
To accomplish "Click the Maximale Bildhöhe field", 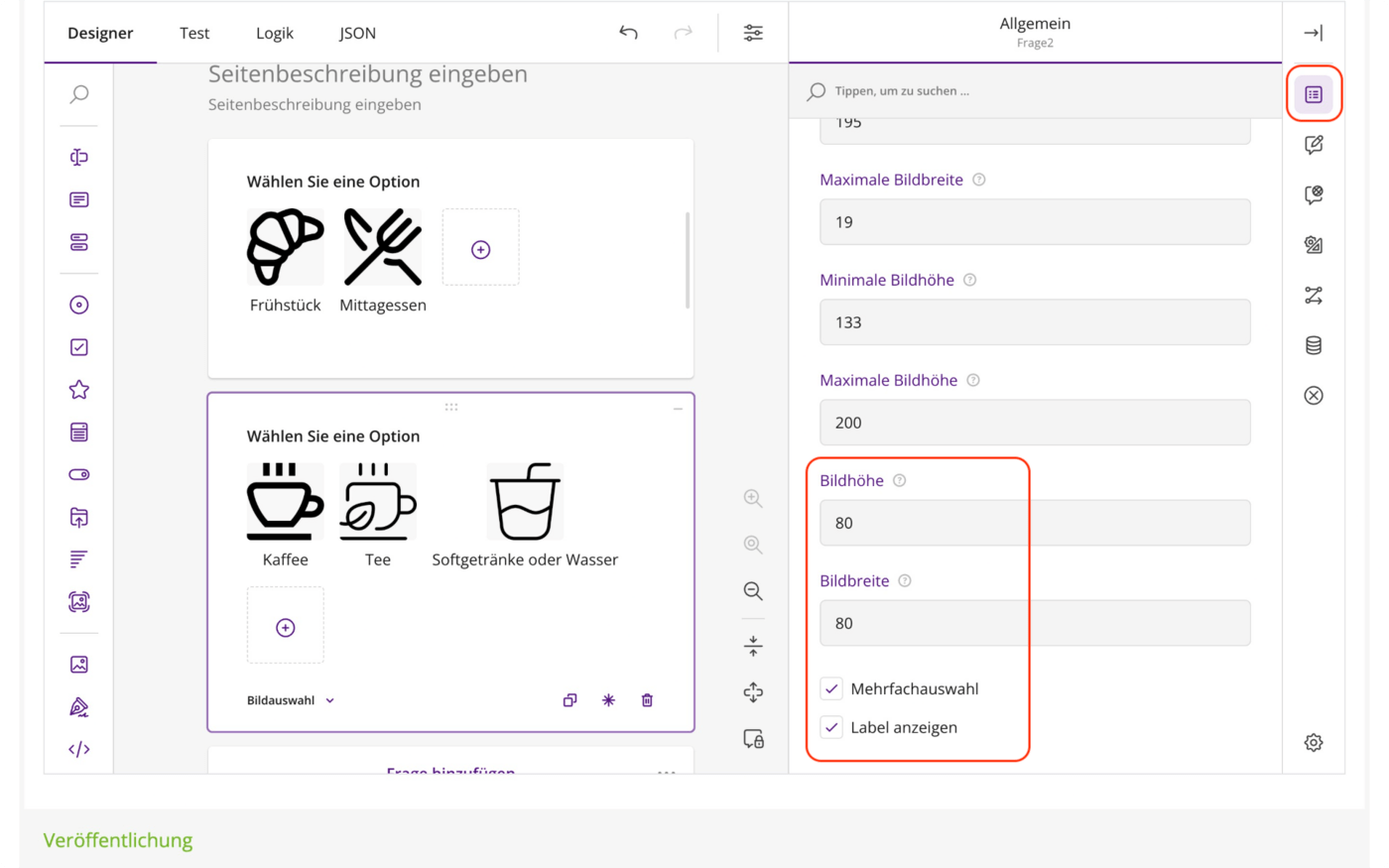I will point(1035,423).
